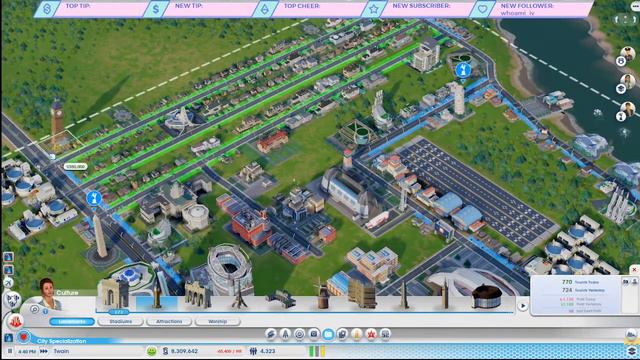Image resolution: width=640 pixels, height=360 pixels.
Task: Open the zoning tools menu icon
Action: click(285, 334)
